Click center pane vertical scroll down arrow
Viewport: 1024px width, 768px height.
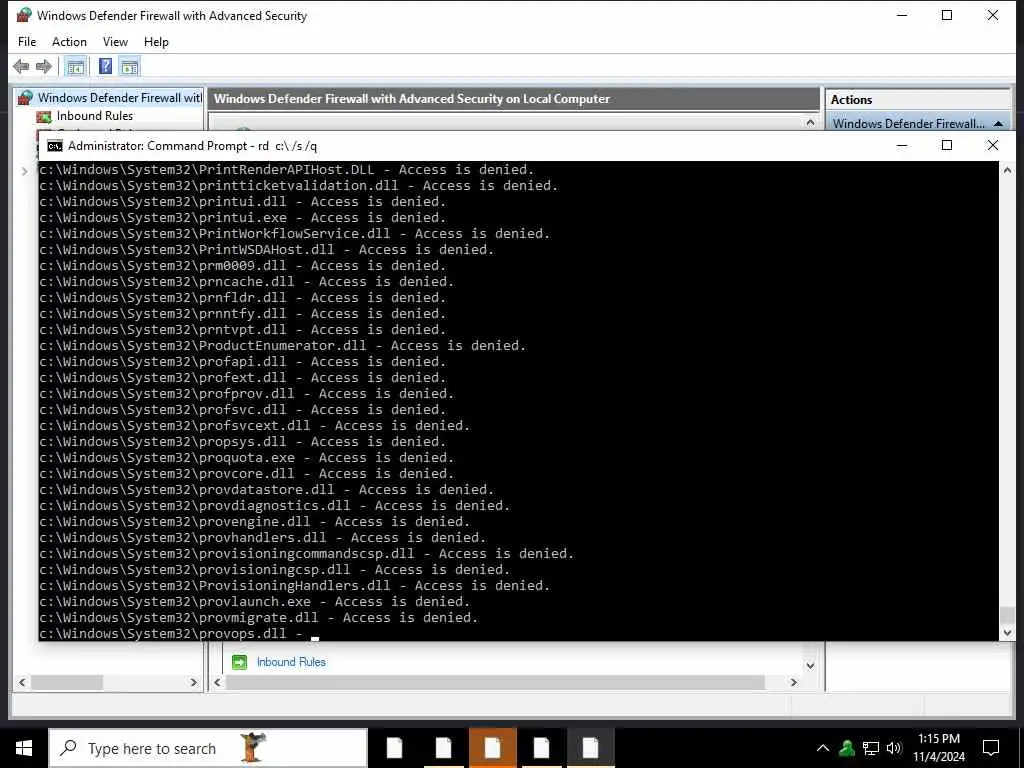pos(810,666)
